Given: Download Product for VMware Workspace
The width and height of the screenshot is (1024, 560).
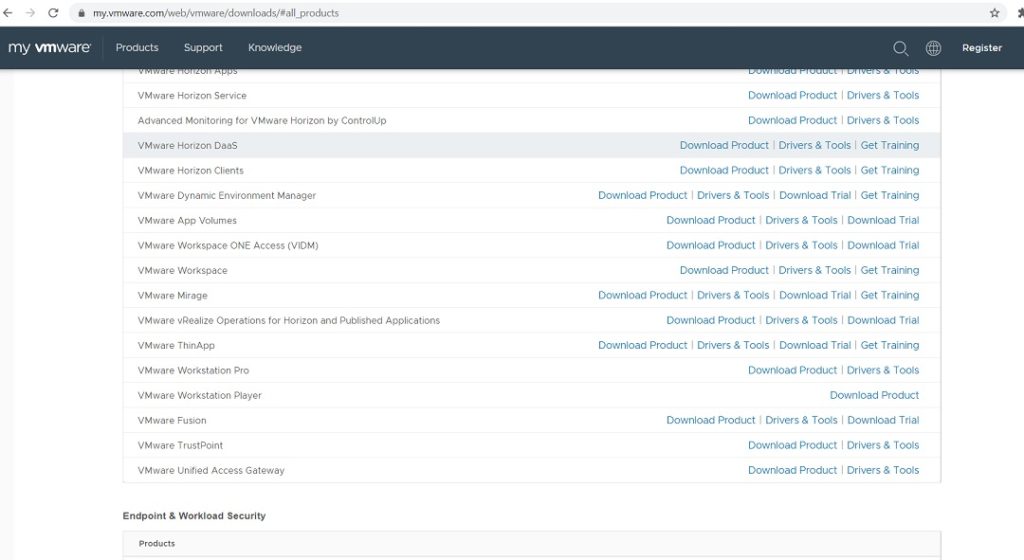Looking at the screenshot, I should click(x=724, y=270).
